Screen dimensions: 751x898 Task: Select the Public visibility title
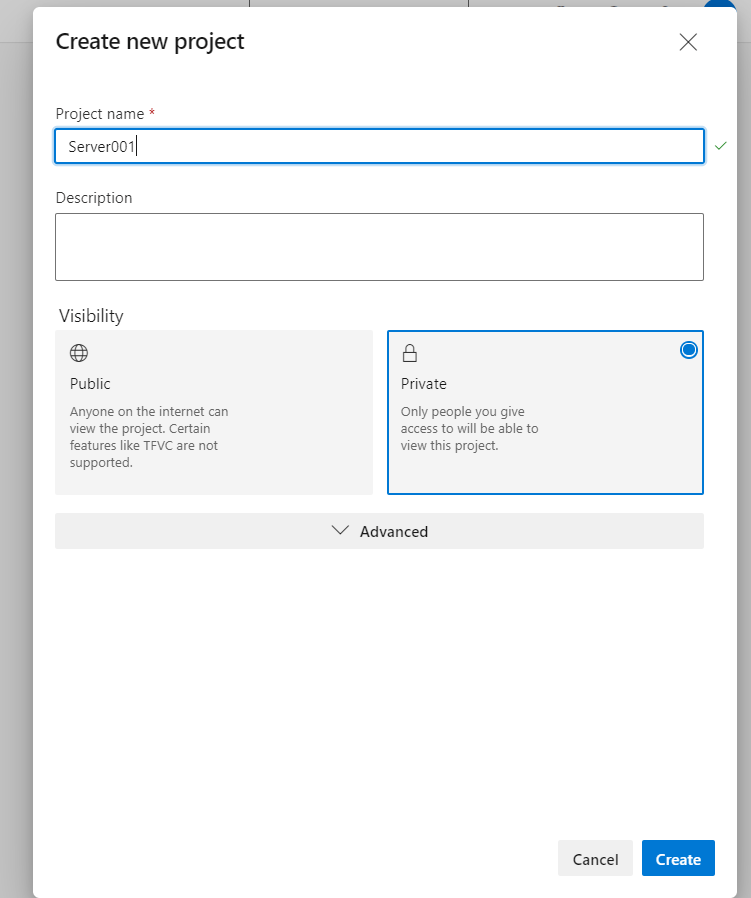pos(90,384)
